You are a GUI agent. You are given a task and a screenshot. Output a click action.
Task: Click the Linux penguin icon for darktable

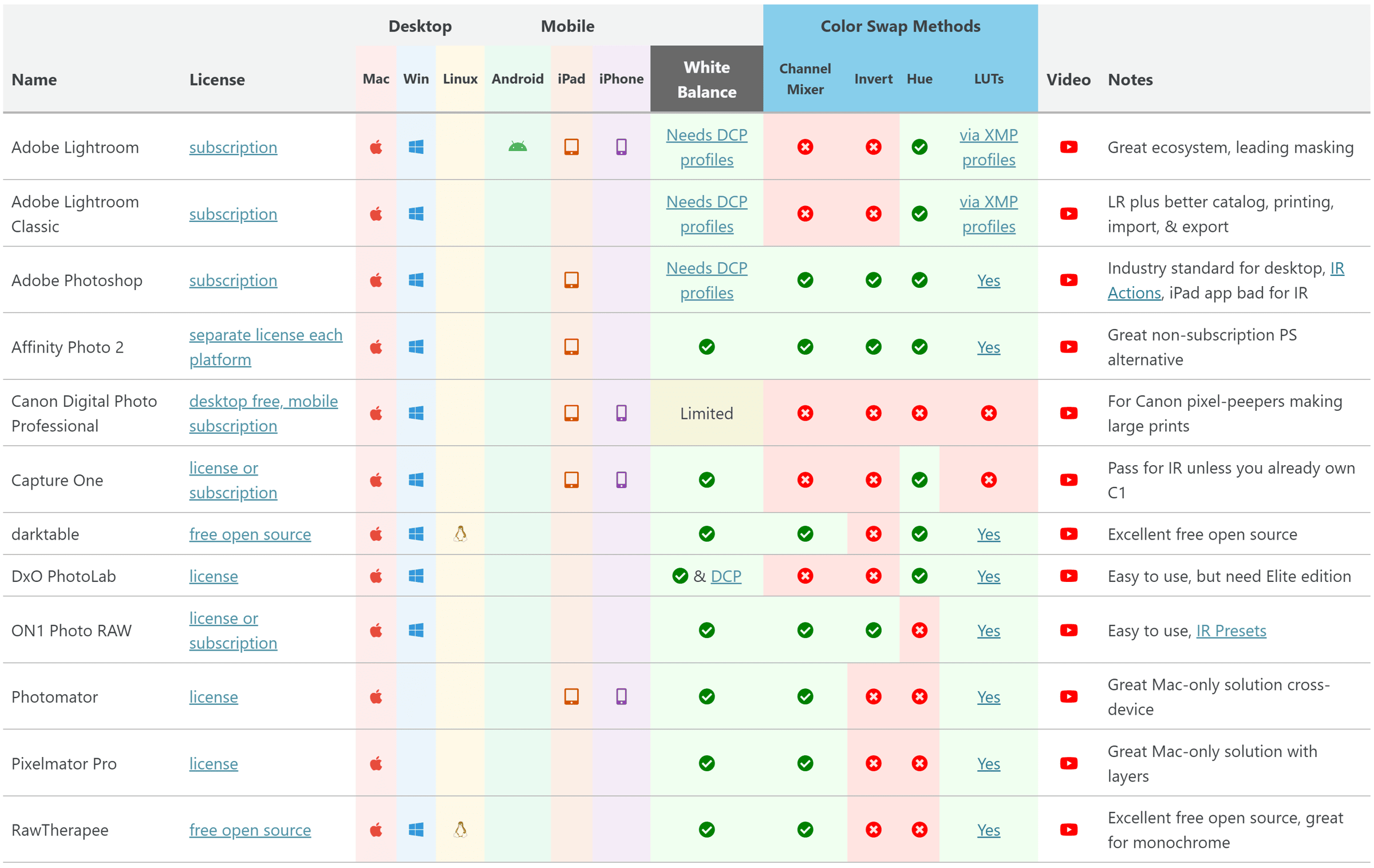pyautogui.click(x=460, y=534)
